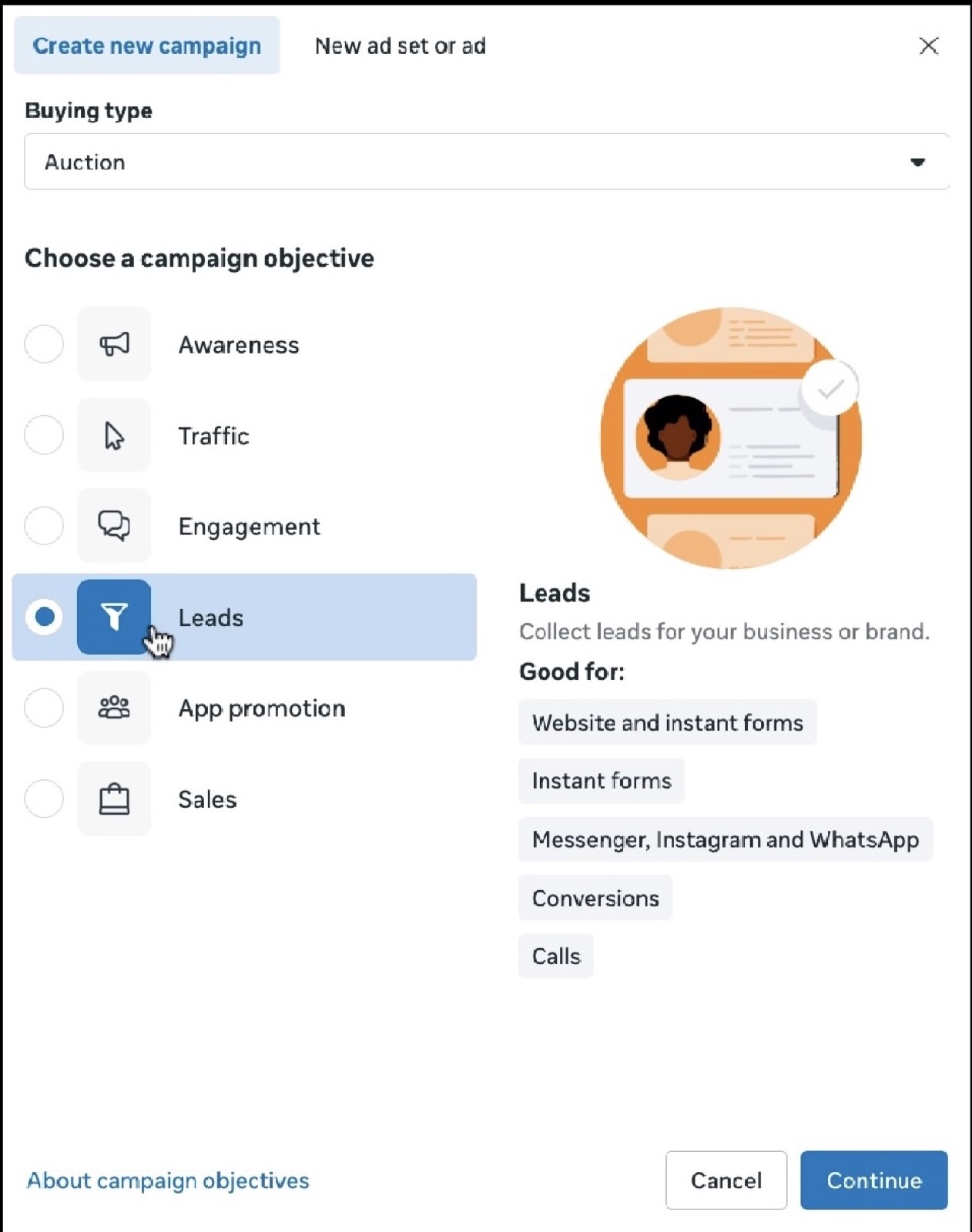This screenshot has height=1232, width=972.
Task: Choose the Awareness radio button
Action: click(x=44, y=344)
